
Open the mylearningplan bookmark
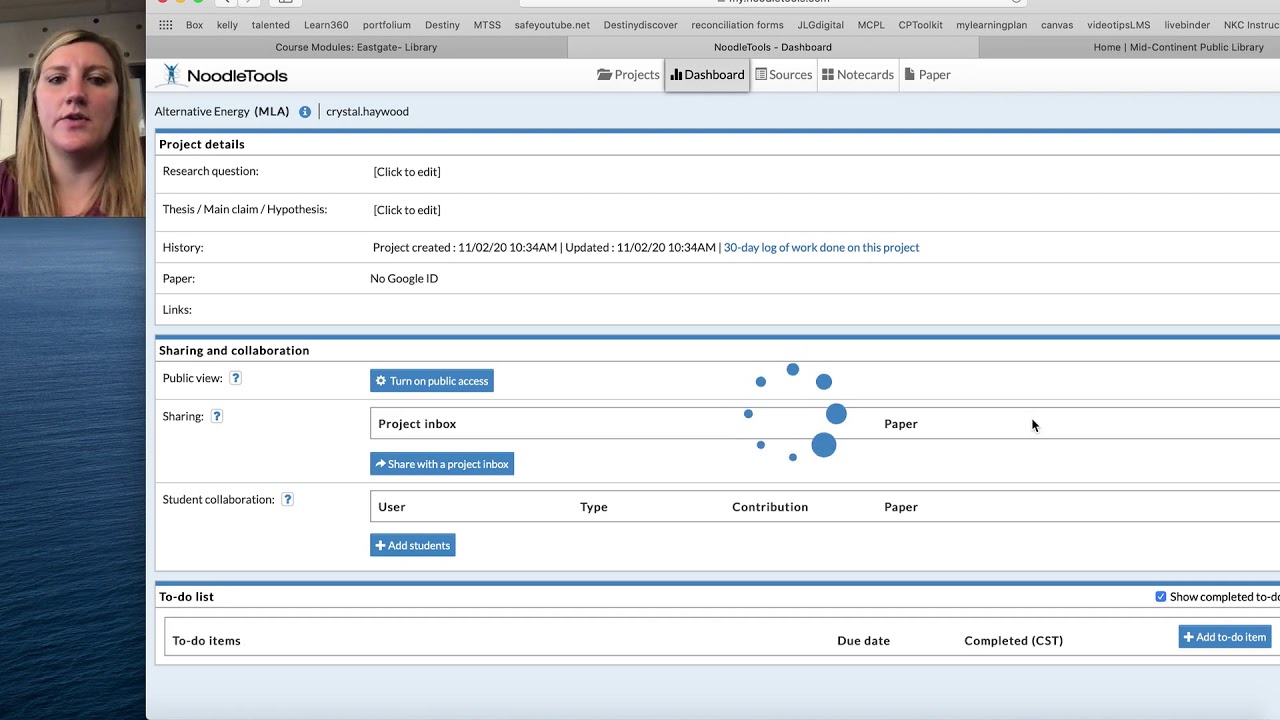pos(991,25)
